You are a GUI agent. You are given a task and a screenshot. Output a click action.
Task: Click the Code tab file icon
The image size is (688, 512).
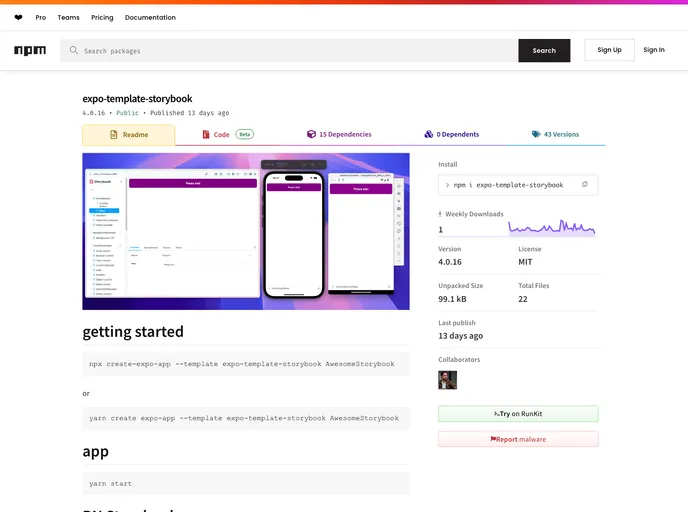[206, 134]
